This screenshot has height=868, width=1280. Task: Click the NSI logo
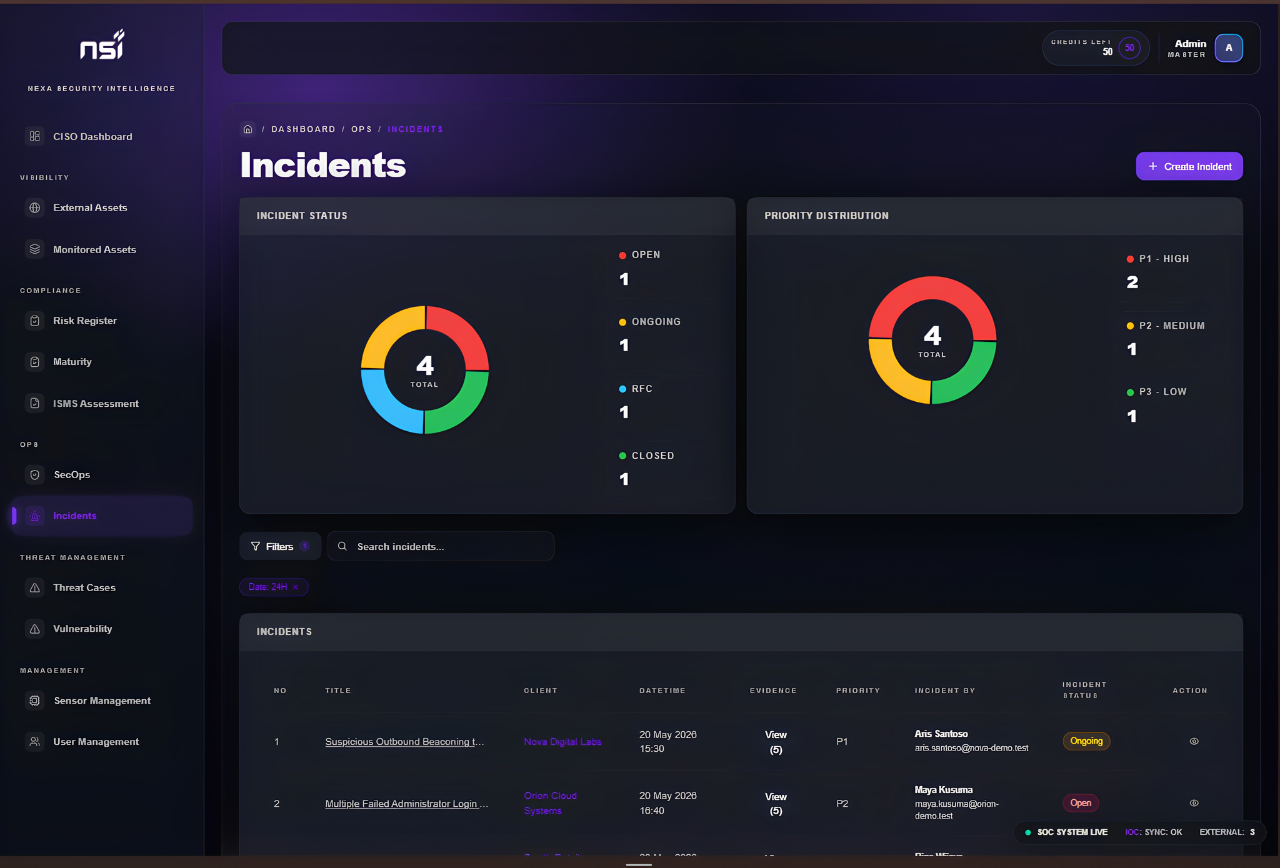(102, 46)
